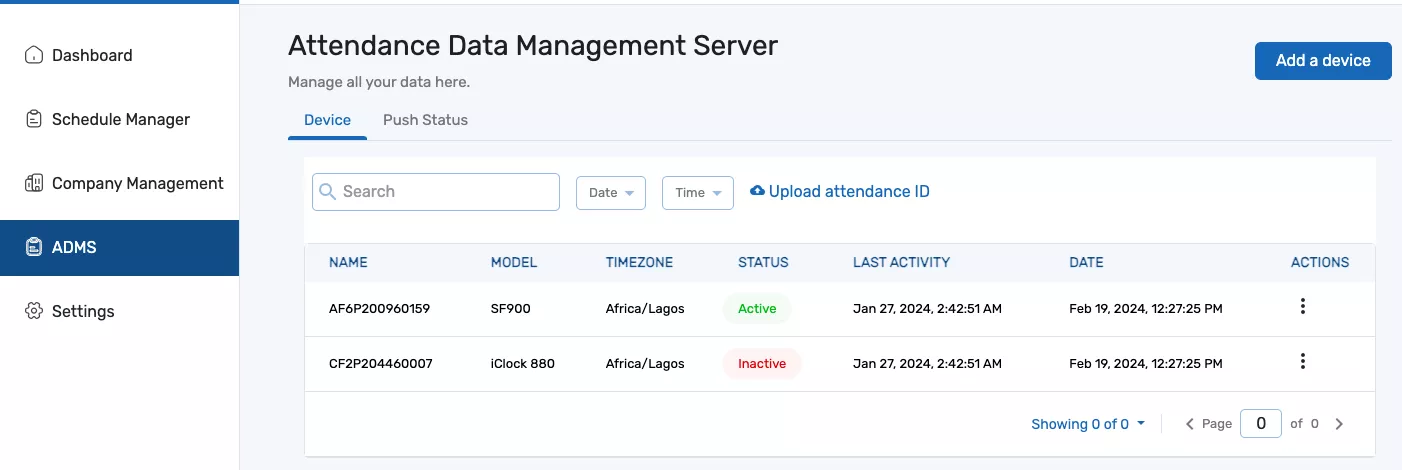Screen dimensions: 1402x470
Task: Click the MODEL column header
Action: [x=514, y=263]
